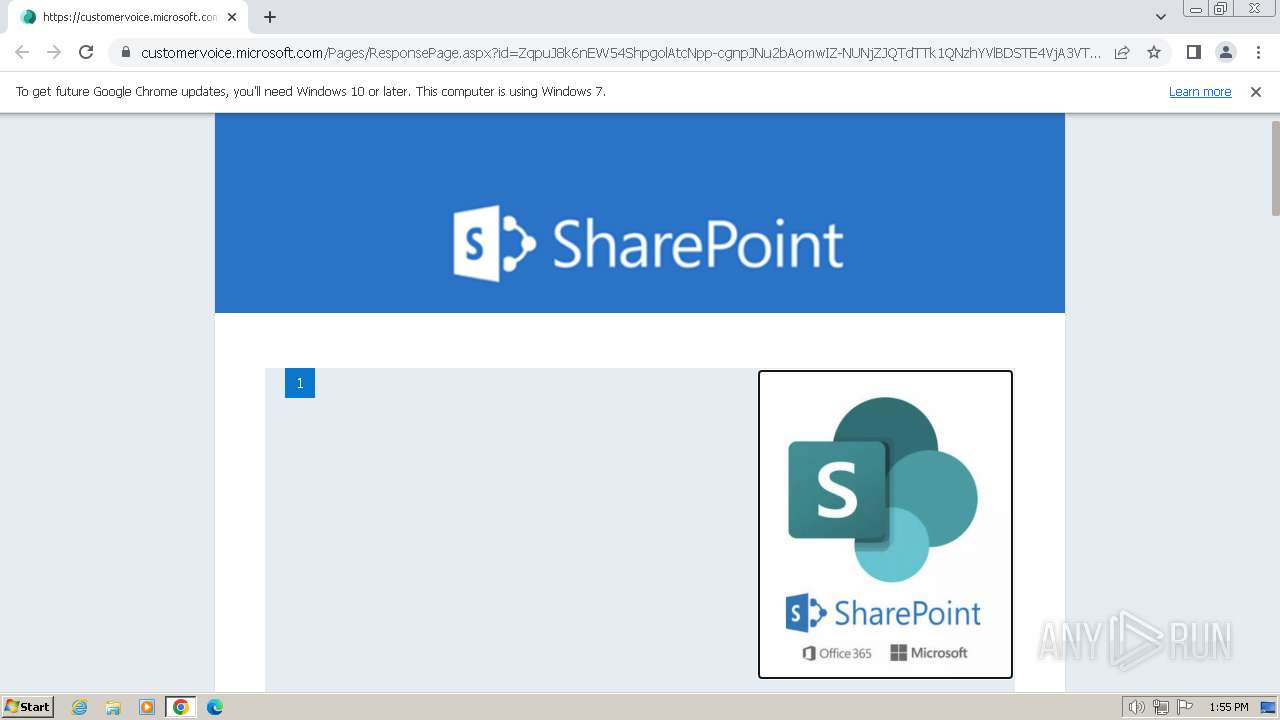This screenshot has height=720, width=1280.
Task: Launch Internet Explorer from taskbar
Action: coord(80,707)
